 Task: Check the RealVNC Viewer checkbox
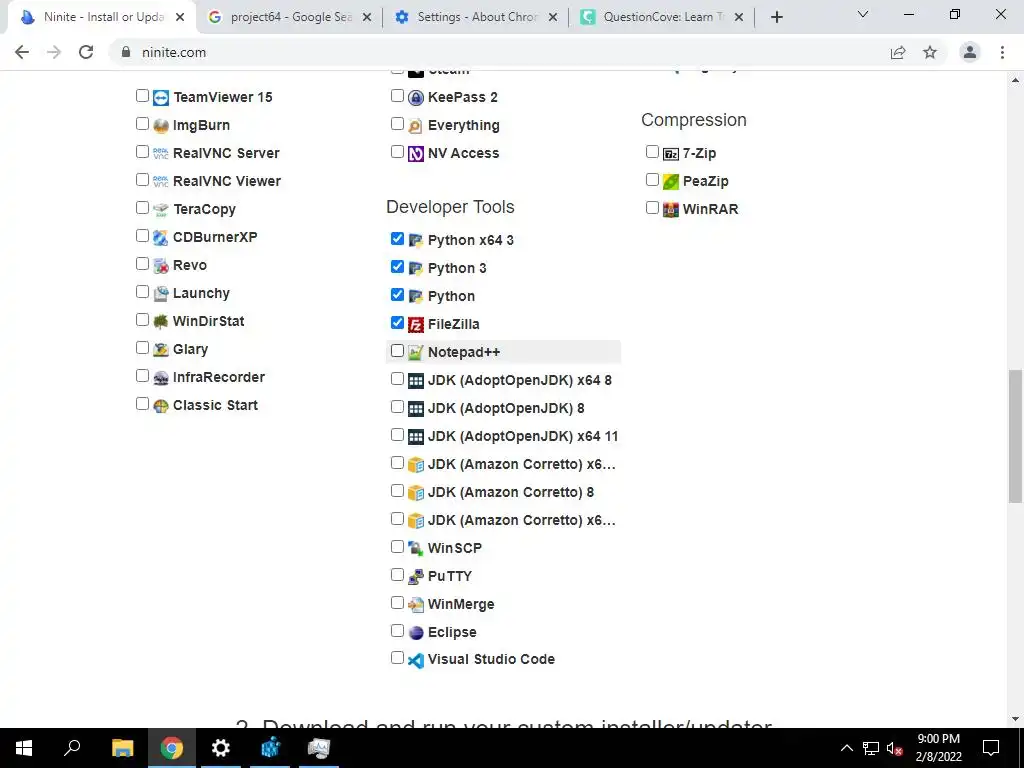pyautogui.click(x=142, y=180)
